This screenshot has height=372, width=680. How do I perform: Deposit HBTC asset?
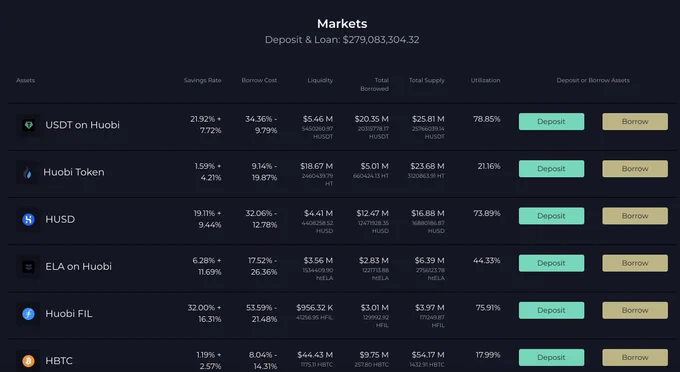coord(551,358)
